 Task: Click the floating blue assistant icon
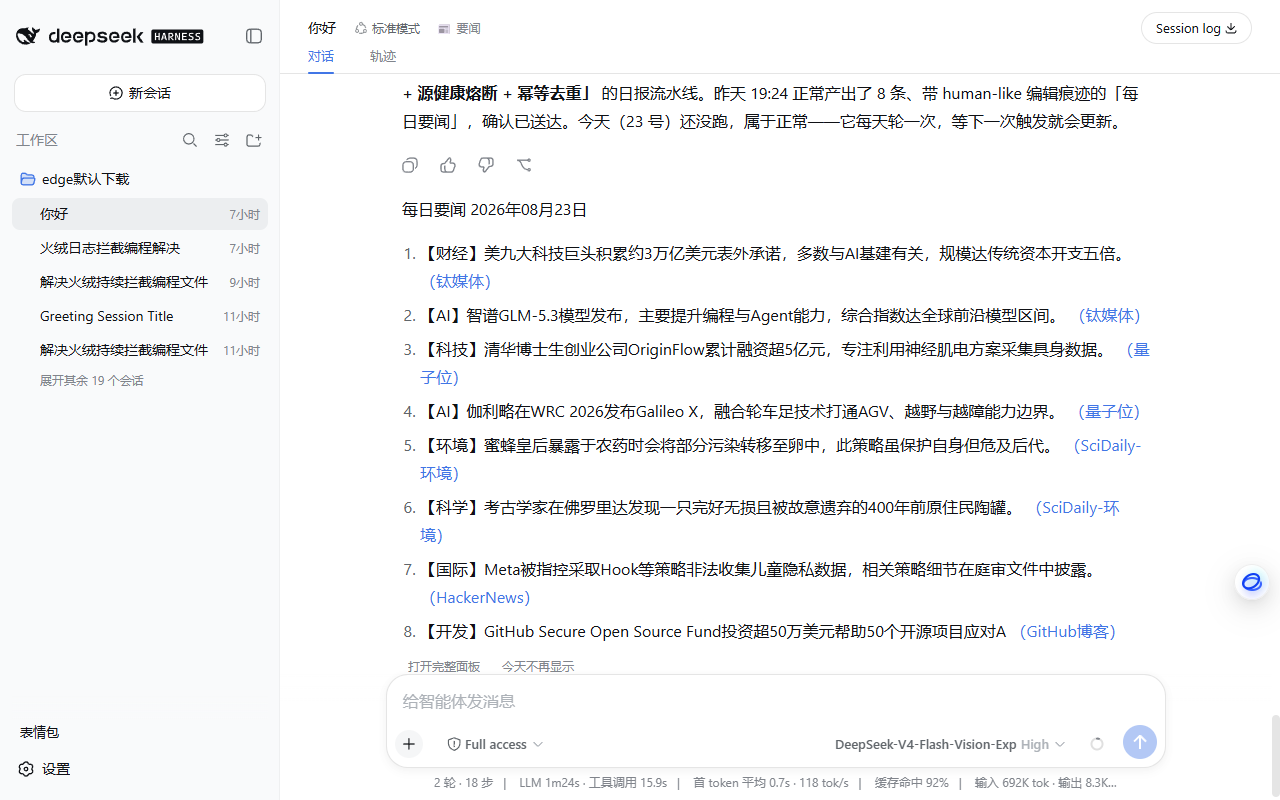tap(1252, 582)
